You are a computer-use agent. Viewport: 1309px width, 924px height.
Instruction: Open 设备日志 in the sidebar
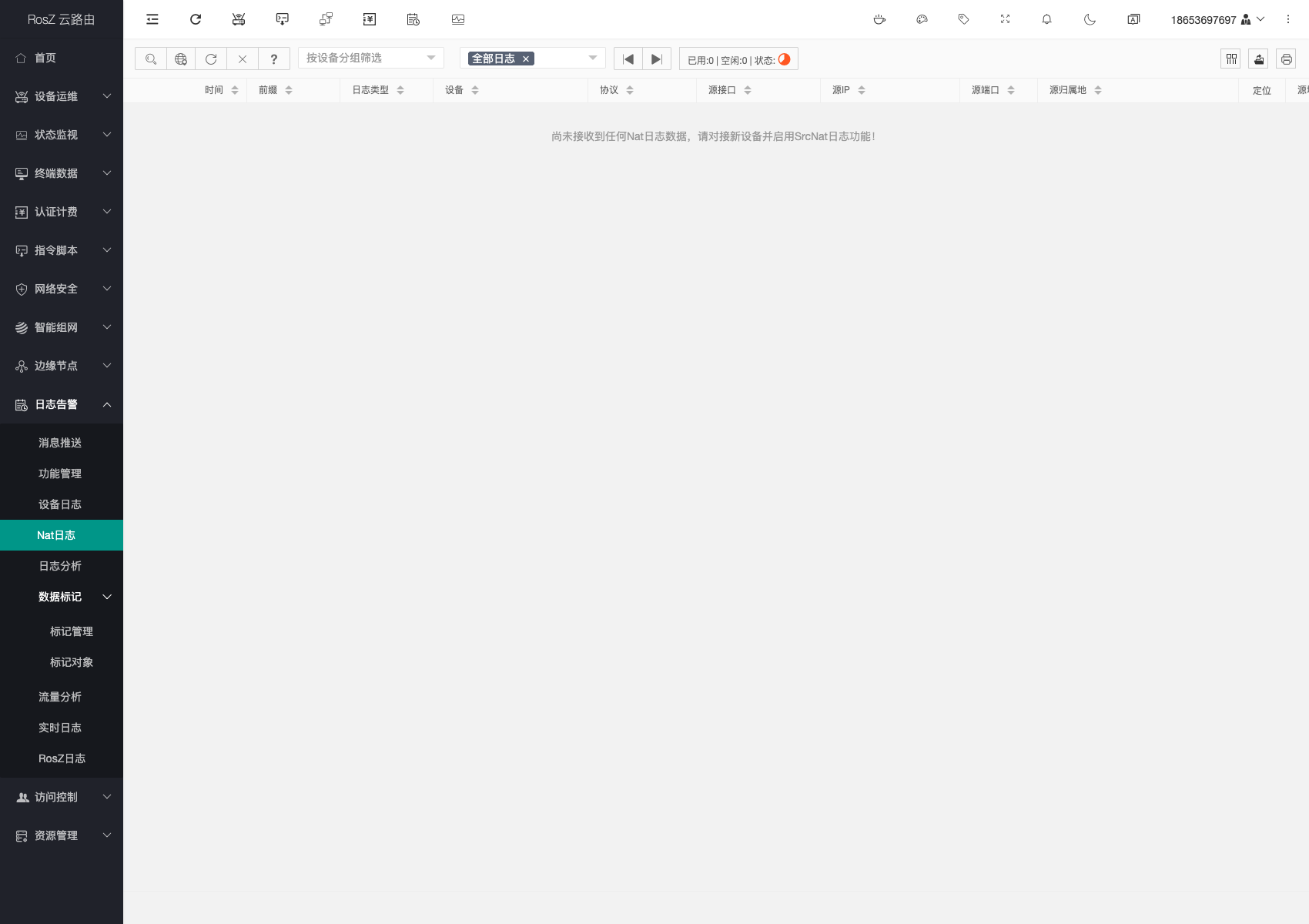click(x=60, y=504)
